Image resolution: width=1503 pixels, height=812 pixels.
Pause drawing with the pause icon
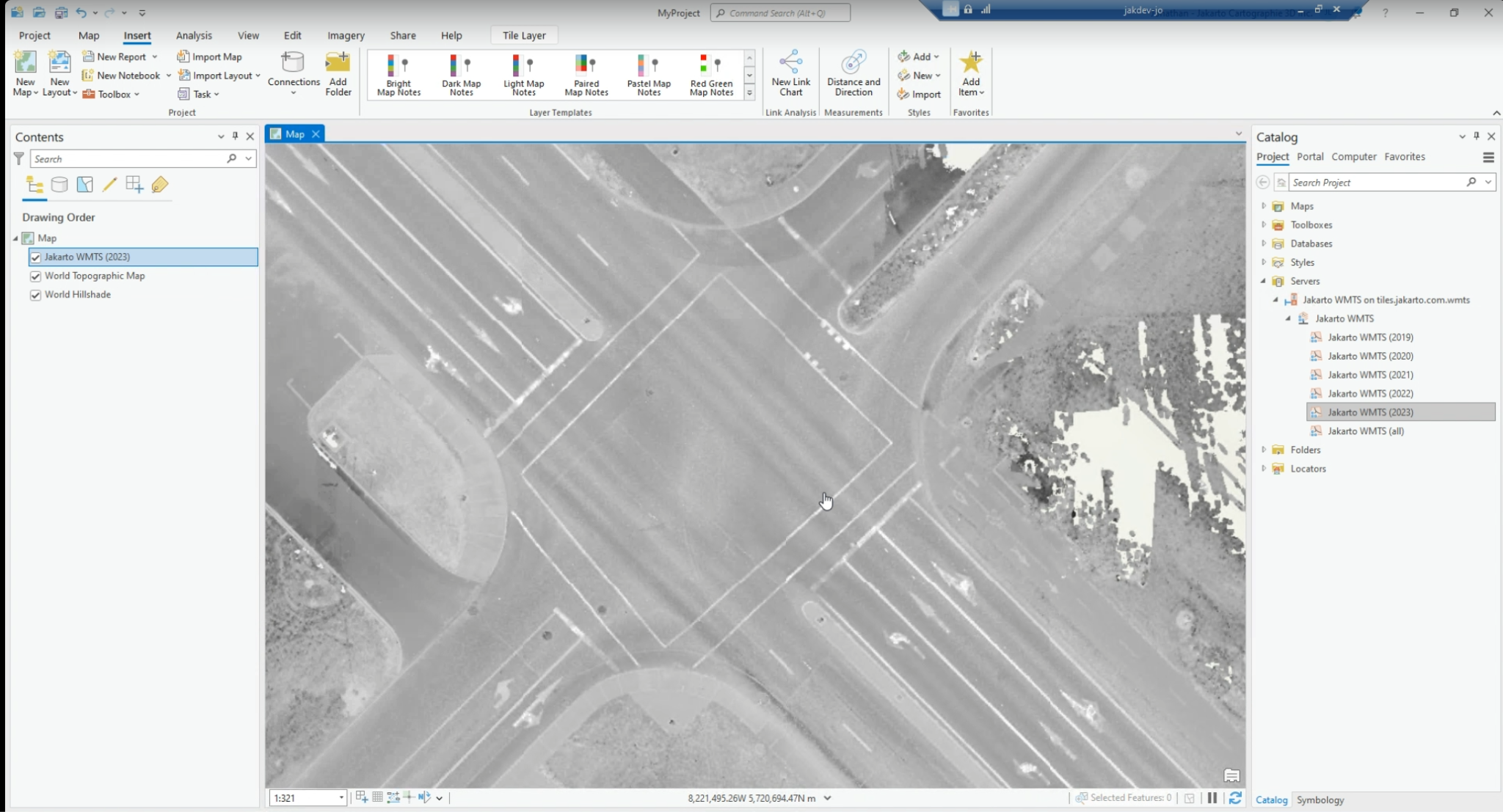pos(1212,798)
